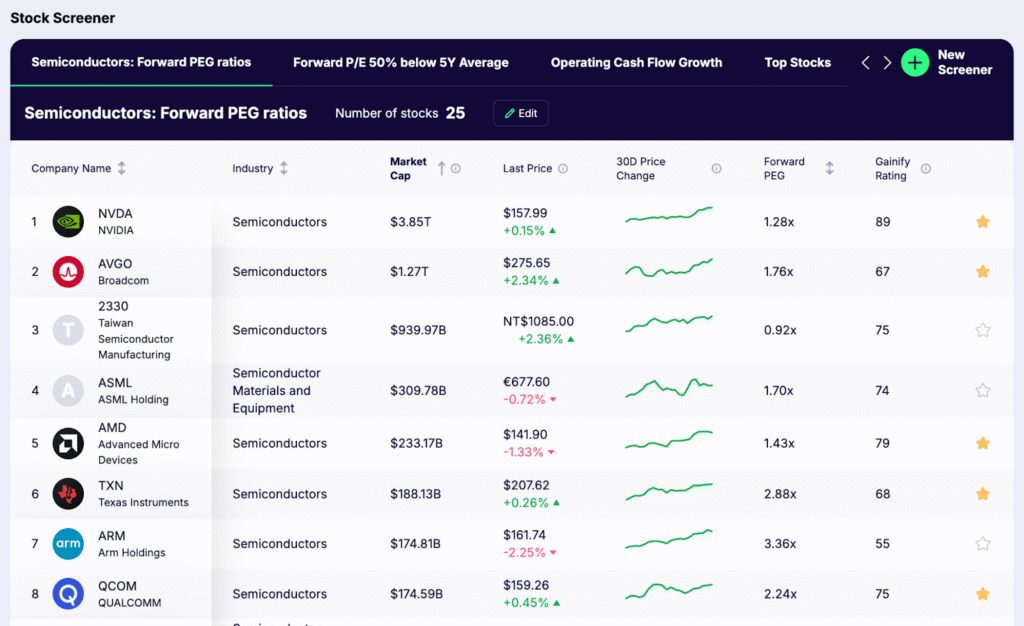Unfavorite NVDA with its star

pyautogui.click(x=983, y=222)
